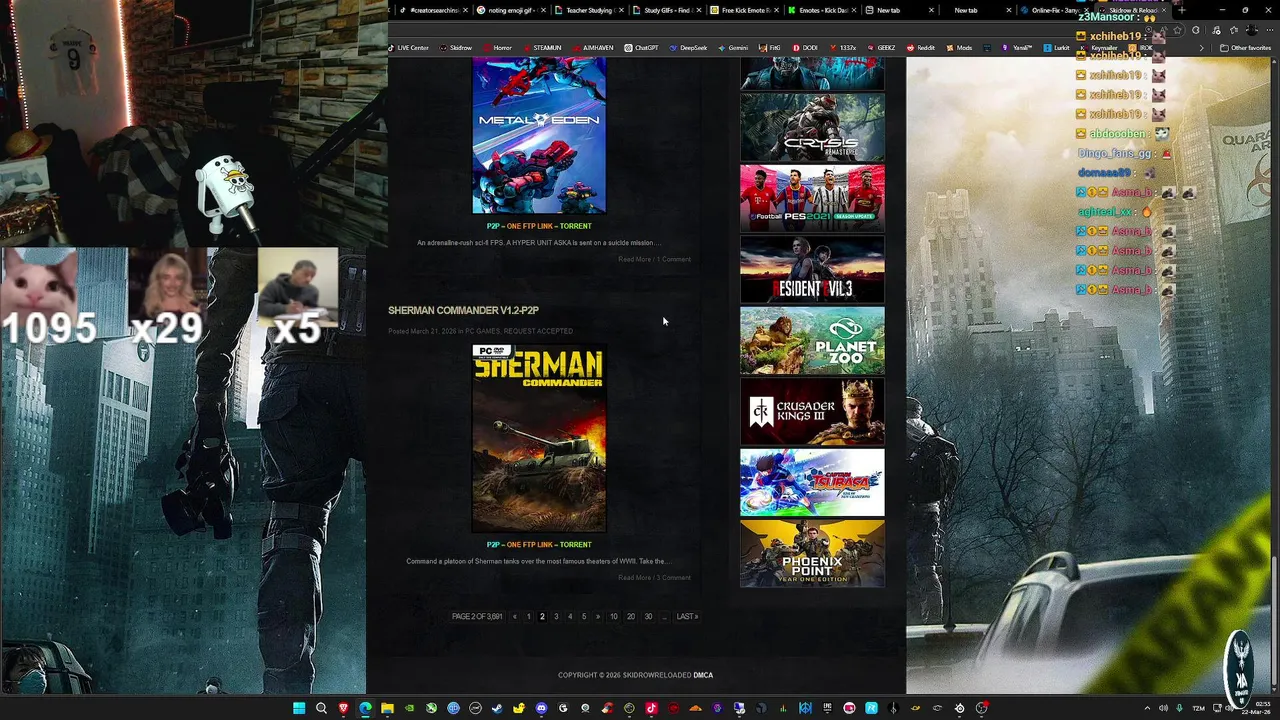Jump to page 30 in pagination

pos(648,616)
